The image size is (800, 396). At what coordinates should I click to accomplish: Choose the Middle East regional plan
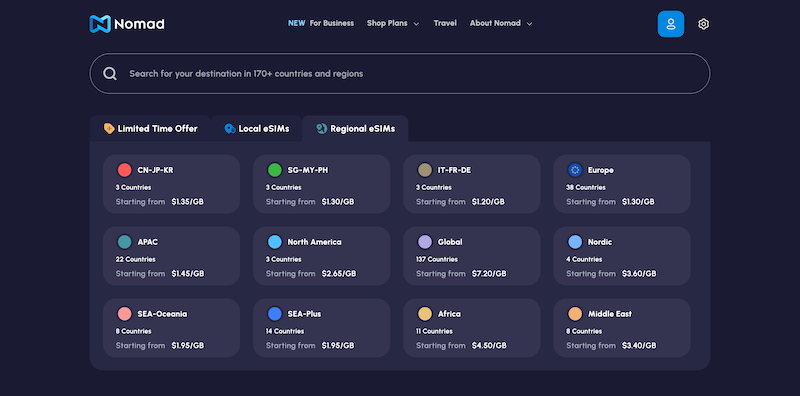tap(622, 328)
